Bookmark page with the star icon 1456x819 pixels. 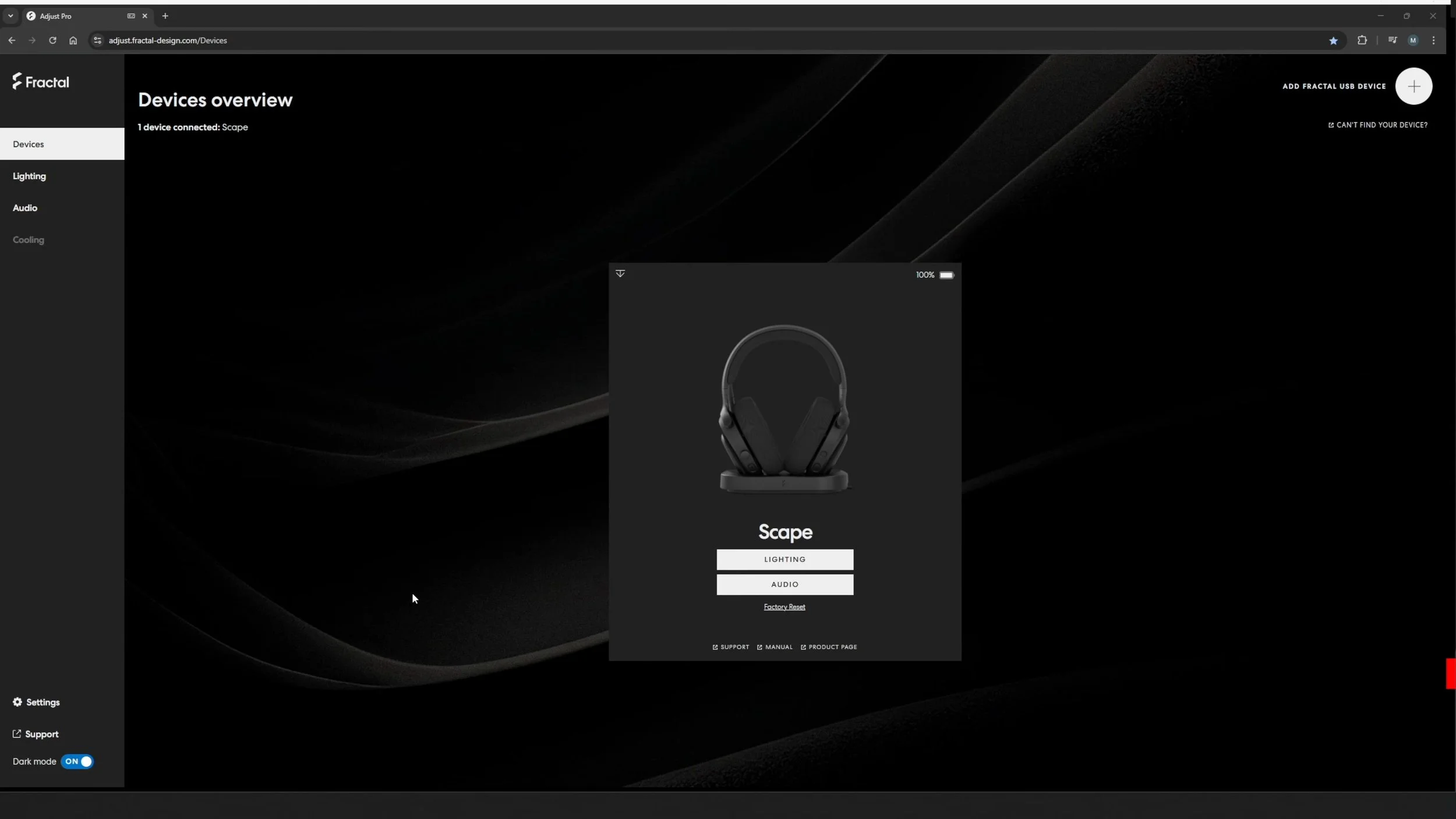1333,40
